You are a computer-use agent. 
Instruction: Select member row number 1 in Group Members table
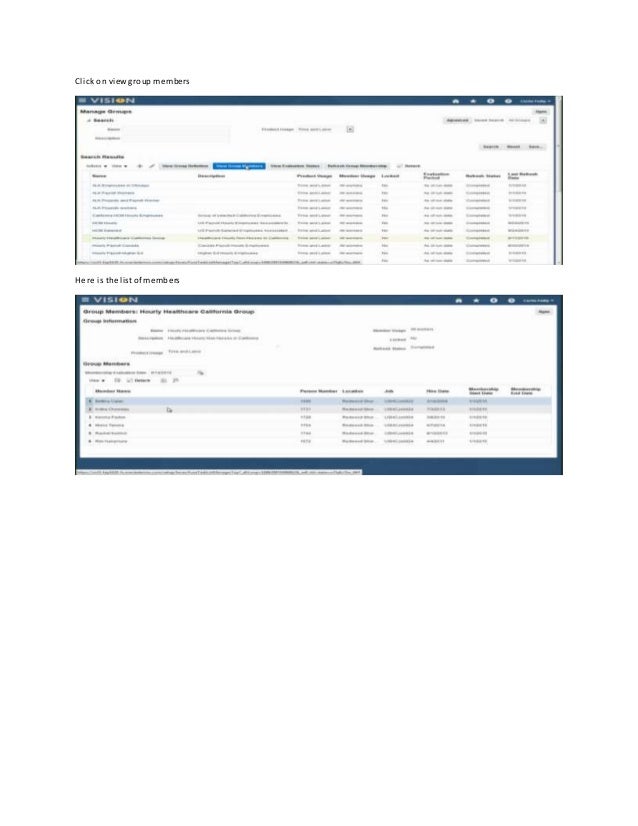coord(318,401)
